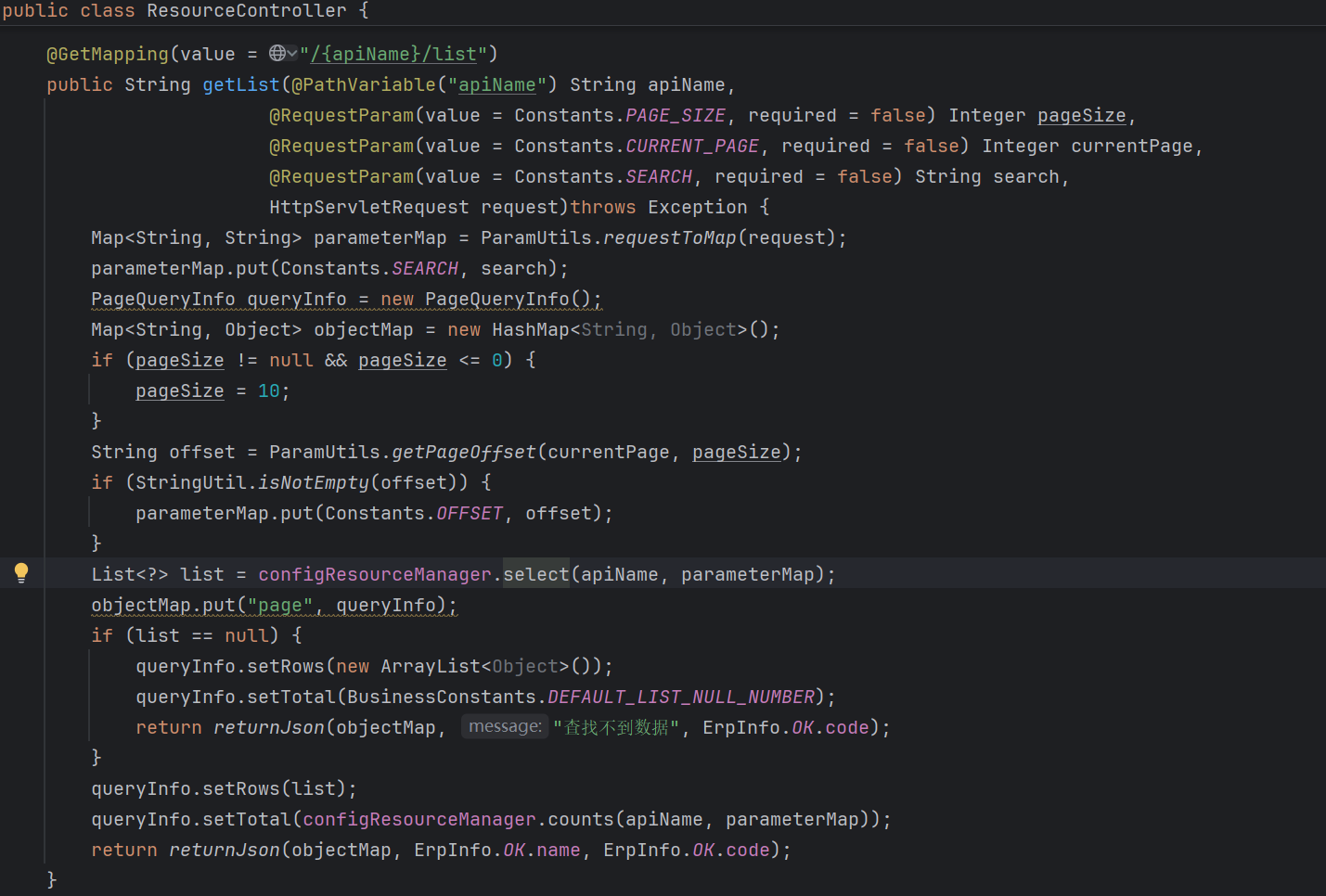The height and width of the screenshot is (896, 1326).
Task: Click the BusinessConstants class reference
Action: (442, 697)
